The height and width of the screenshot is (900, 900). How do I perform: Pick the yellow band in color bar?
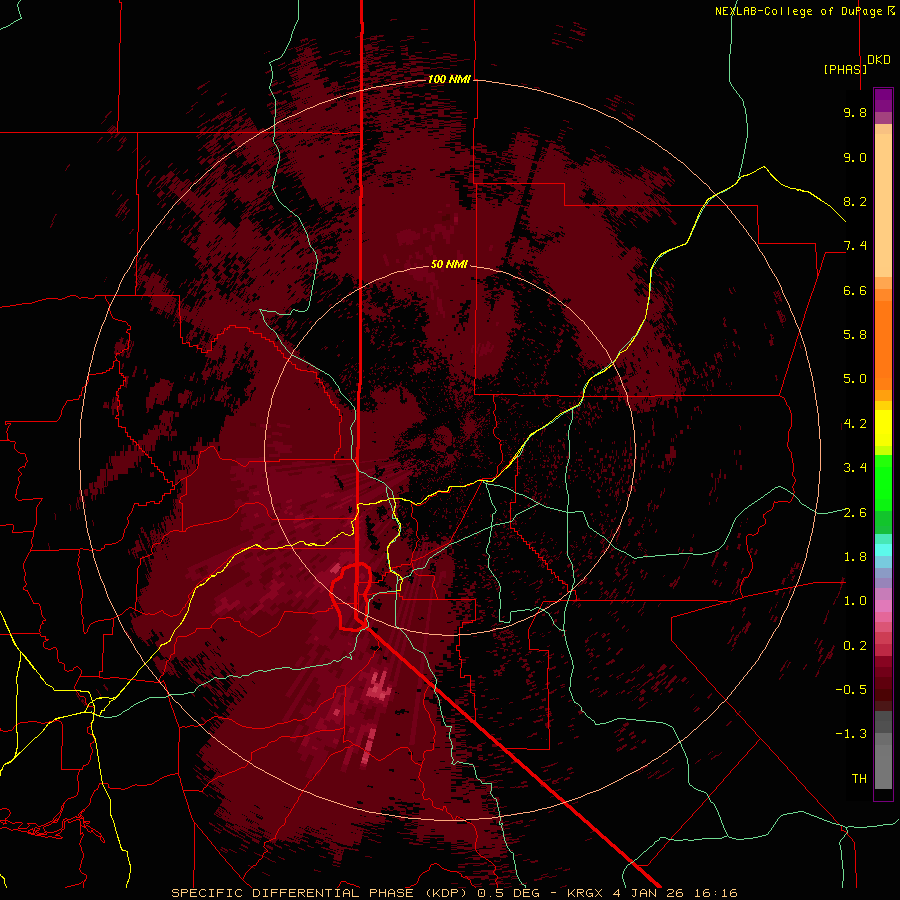click(883, 428)
